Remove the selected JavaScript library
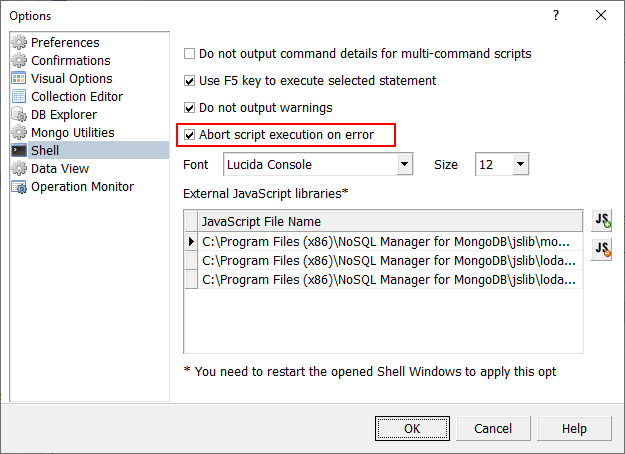Viewport: 625px width, 454px height. 602,250
